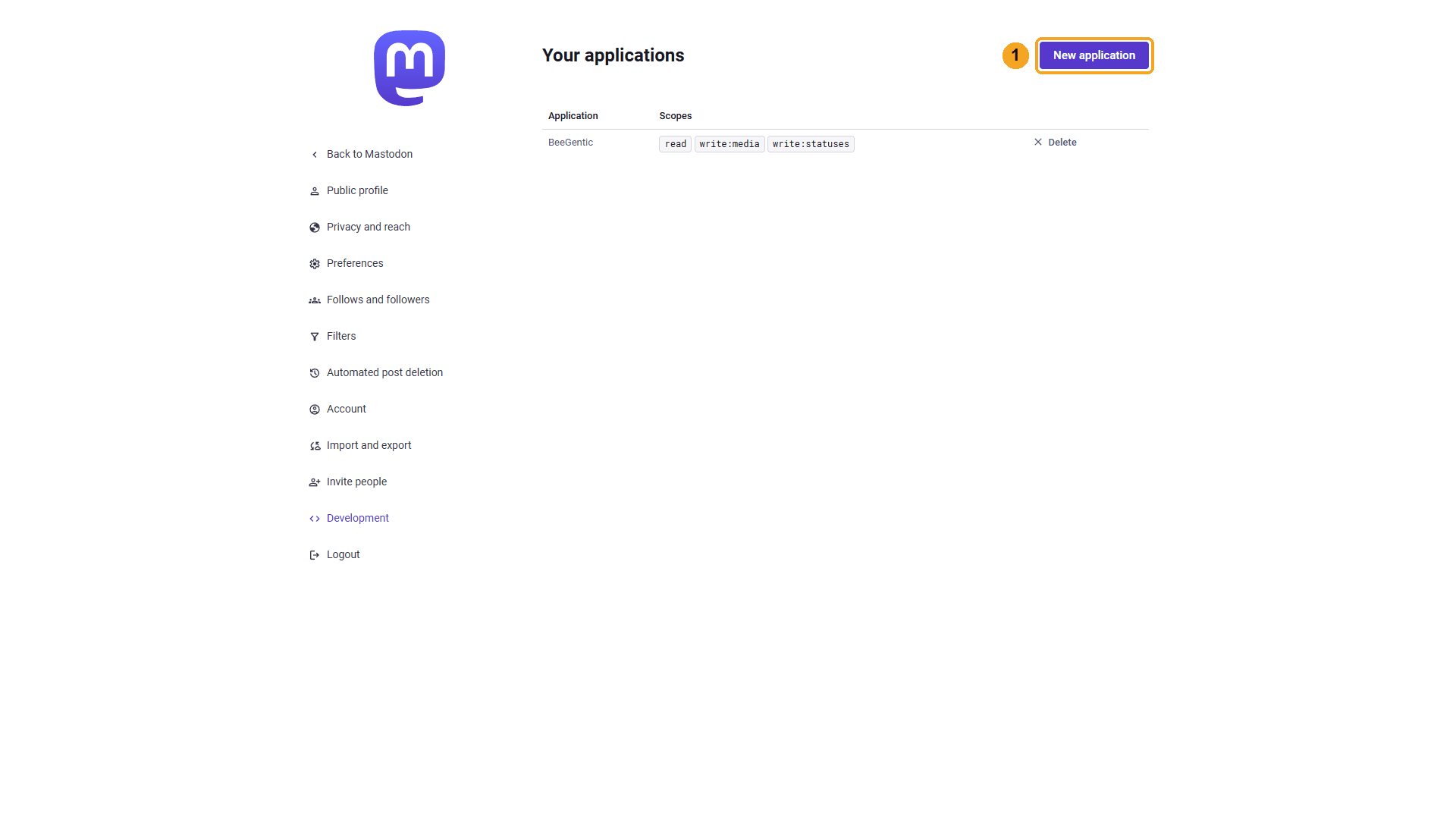Click the read scope tag
Screen dimensions: 1456x819
point(675,144)
